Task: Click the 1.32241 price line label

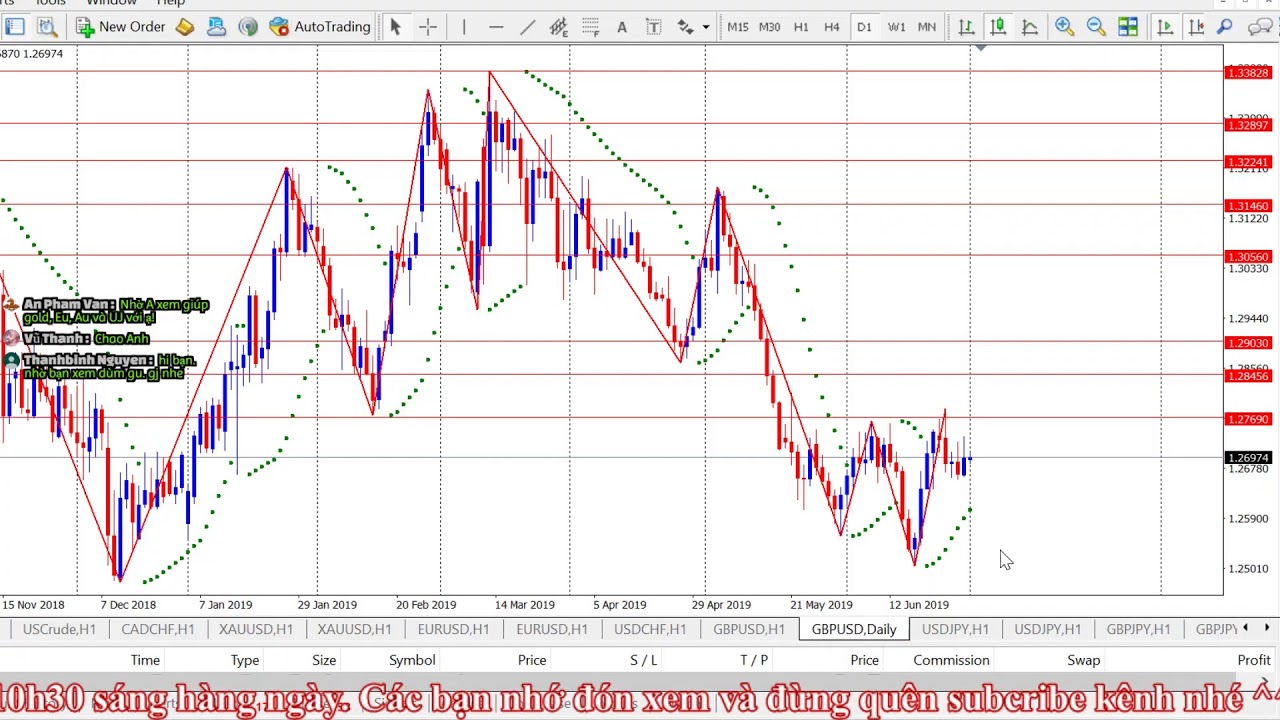Action: point(1248,162)
